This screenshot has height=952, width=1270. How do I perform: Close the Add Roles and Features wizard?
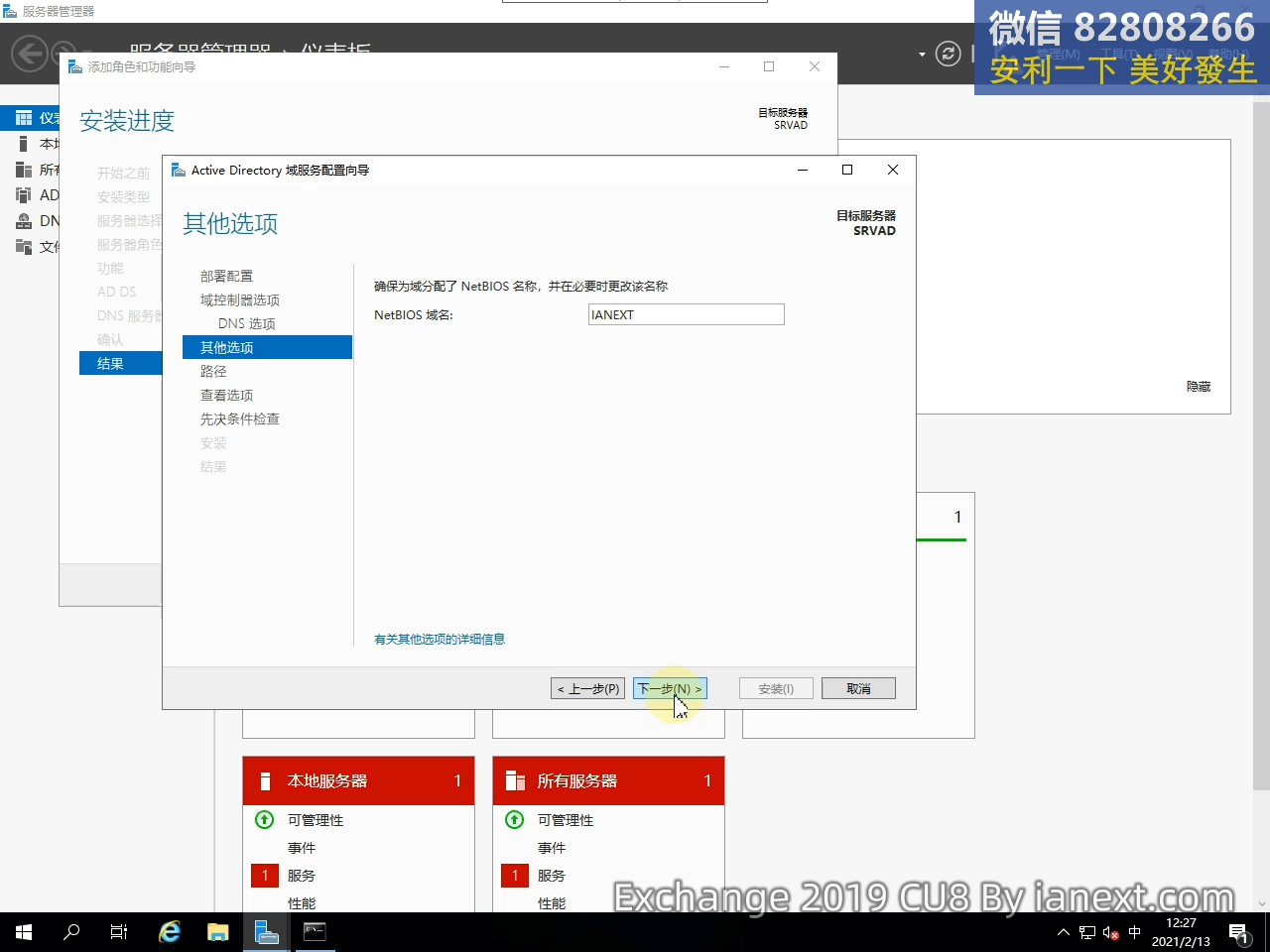[x=815, y=66]
